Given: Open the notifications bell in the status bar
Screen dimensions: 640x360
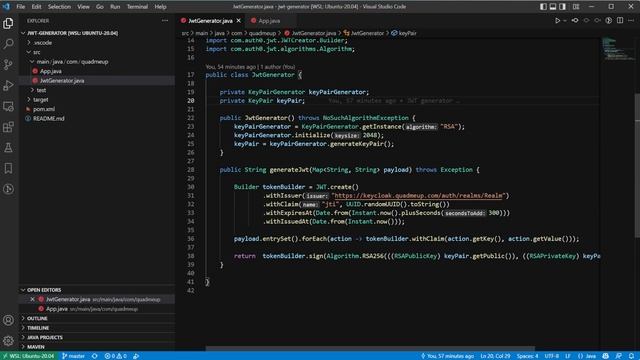Looking at the screenshot, I should 631,356.
